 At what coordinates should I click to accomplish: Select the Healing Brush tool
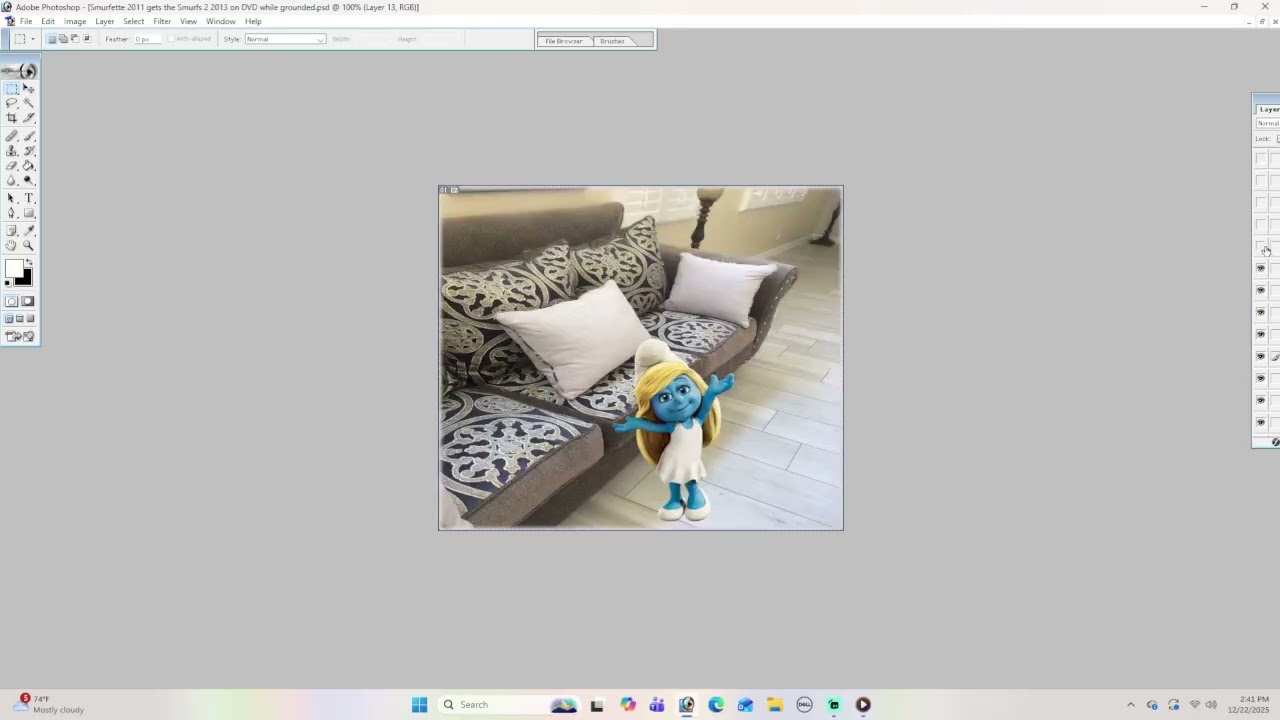coord(12,136)
